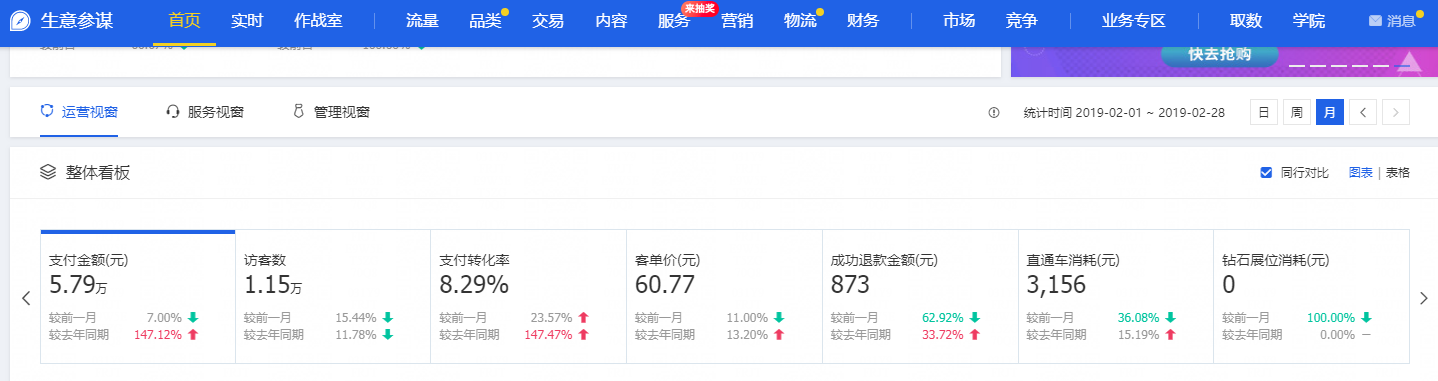This screenshot has width=1438, height=381.
Task: Open the 竞争 menu
Action: (1022, 21)
